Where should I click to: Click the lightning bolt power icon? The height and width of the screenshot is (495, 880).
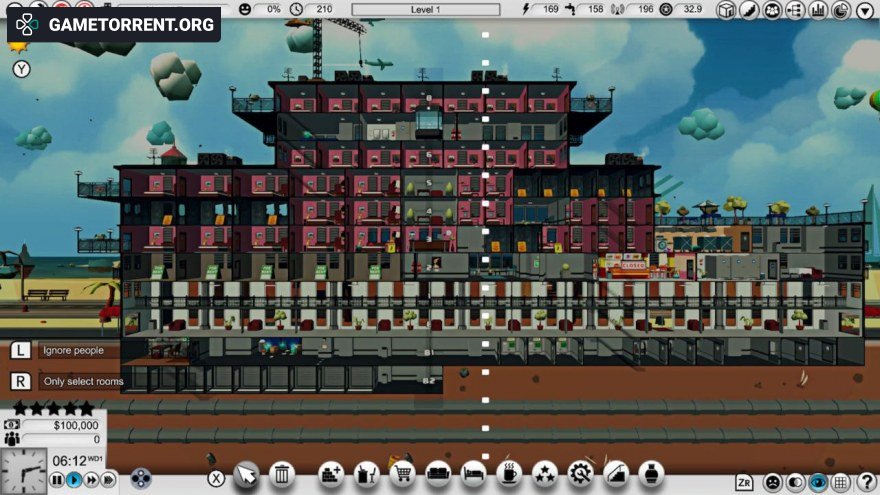(x=526, y=9)
